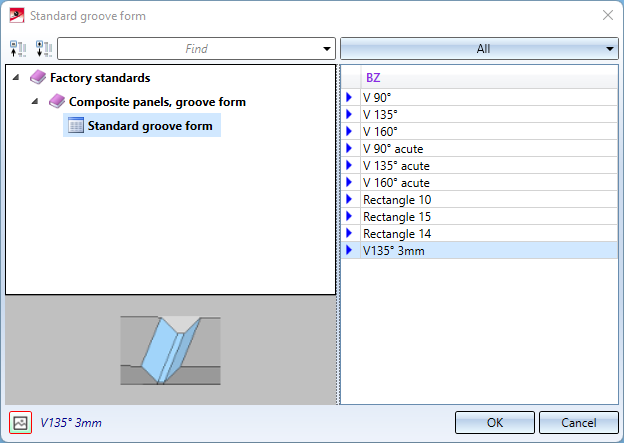Image resolution: width=624 pixels, height=443 pixels.
Task: Select the V 135° row
Action: click(479, 114)
